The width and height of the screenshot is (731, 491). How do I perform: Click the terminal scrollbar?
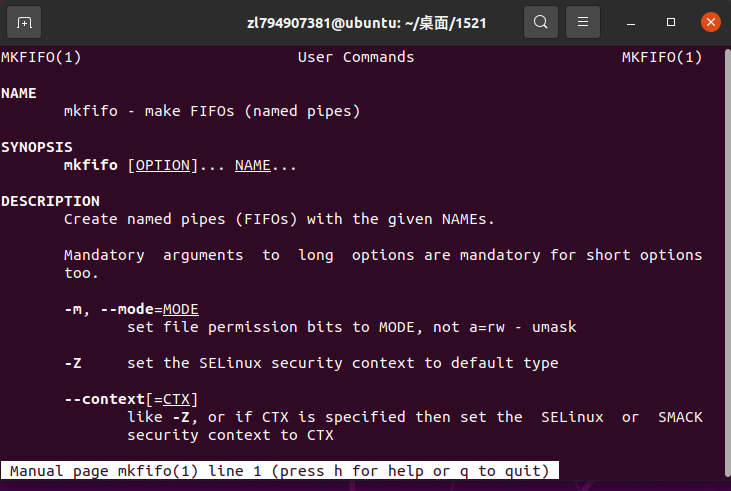click(727, 263)
